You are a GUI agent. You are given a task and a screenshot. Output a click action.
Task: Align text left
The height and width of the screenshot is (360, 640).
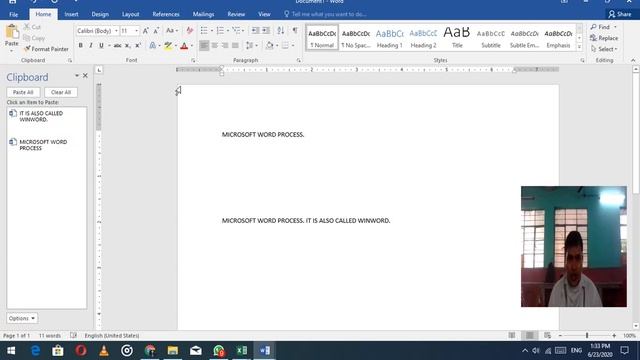click(x=204, y=46)
